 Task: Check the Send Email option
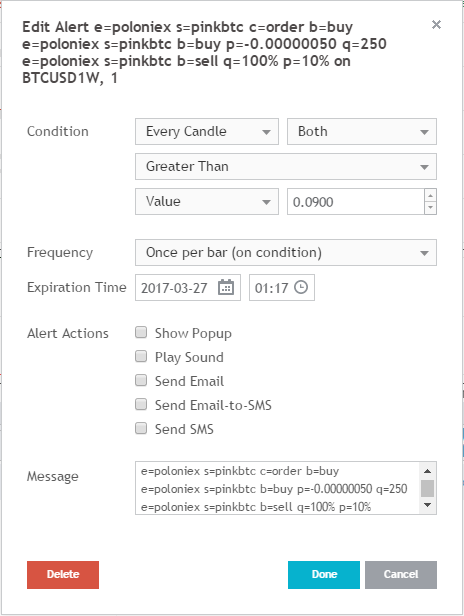coord(141,380)
